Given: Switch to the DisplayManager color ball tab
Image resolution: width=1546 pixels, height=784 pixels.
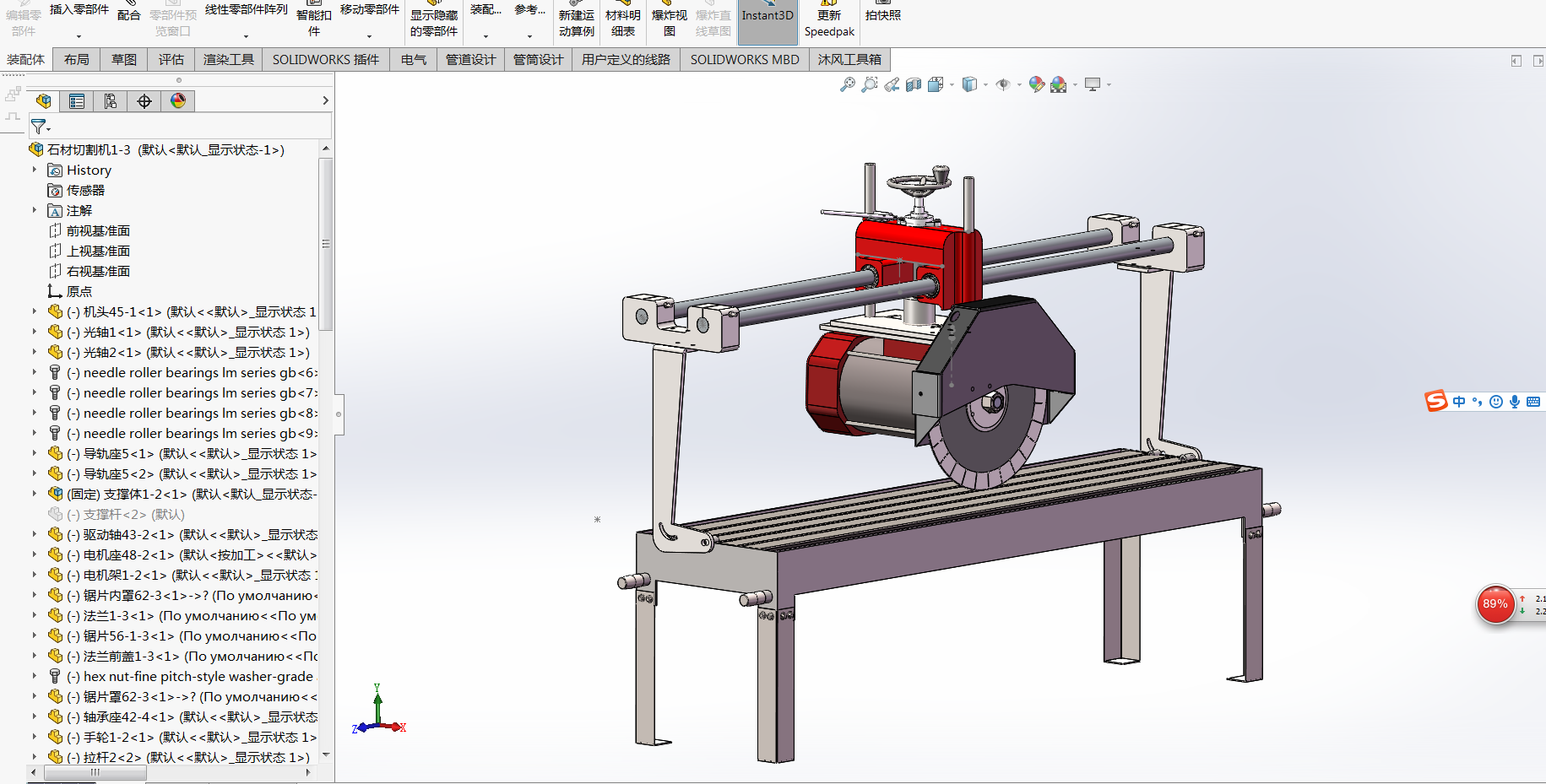Looking at the screenshot, I should pyautogui.click(x=178, y=101).
